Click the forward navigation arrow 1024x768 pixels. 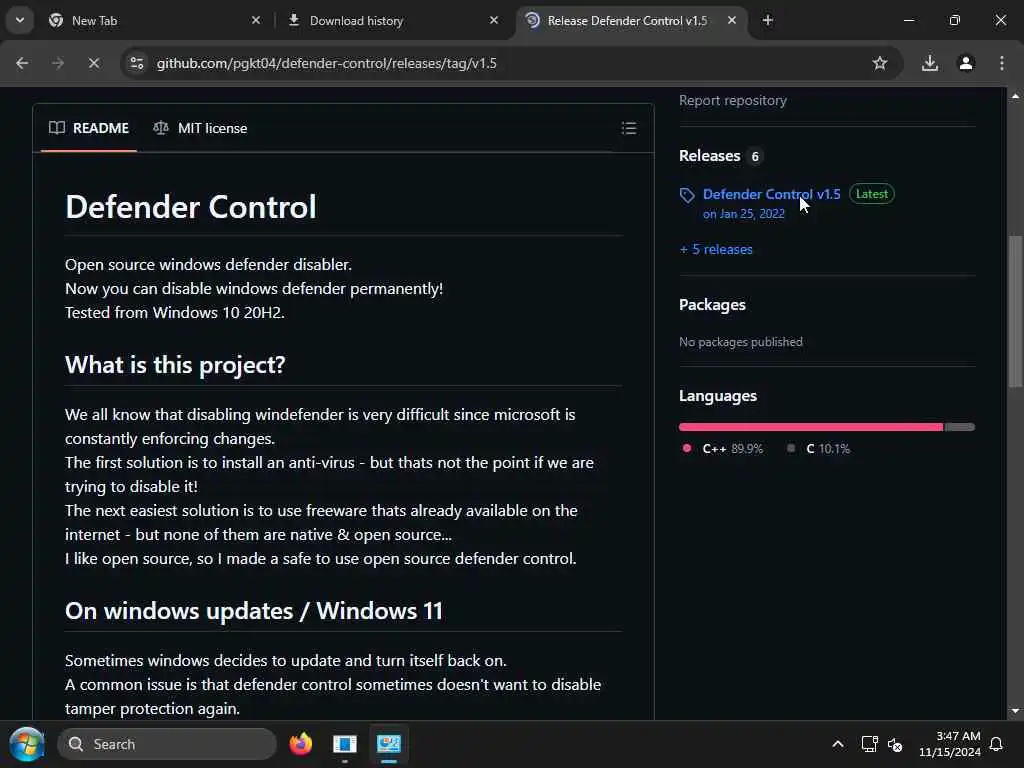click(x=58, y=63)
